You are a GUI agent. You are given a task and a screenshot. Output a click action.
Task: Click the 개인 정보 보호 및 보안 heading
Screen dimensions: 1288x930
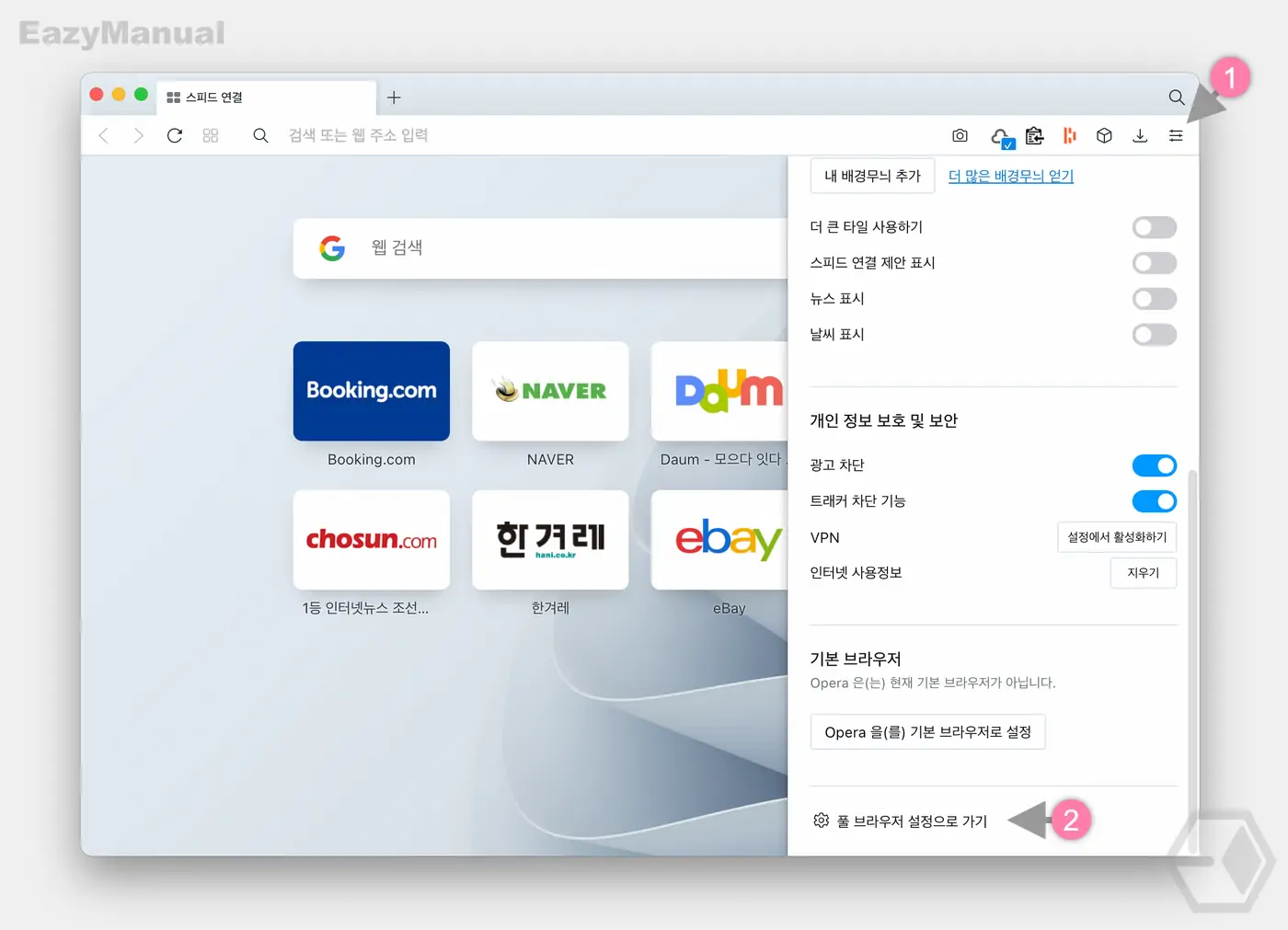(x=883, y=420)
